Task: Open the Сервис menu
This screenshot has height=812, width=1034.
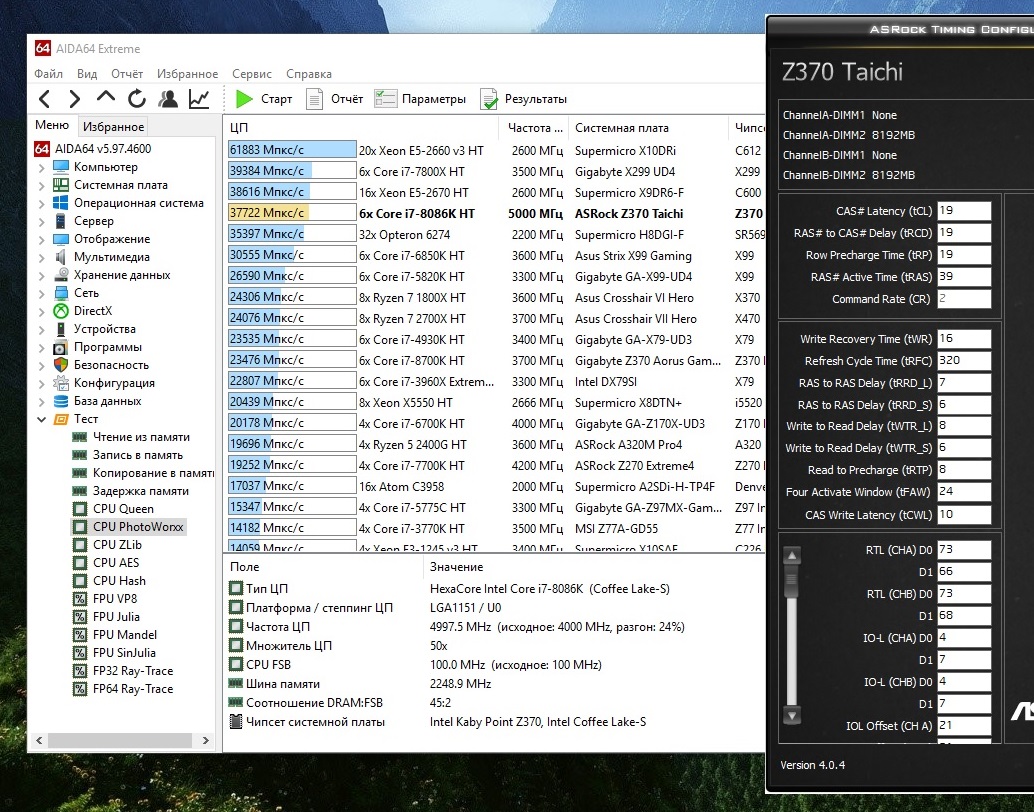Action: pyautogui.click(x=251, y=74)
